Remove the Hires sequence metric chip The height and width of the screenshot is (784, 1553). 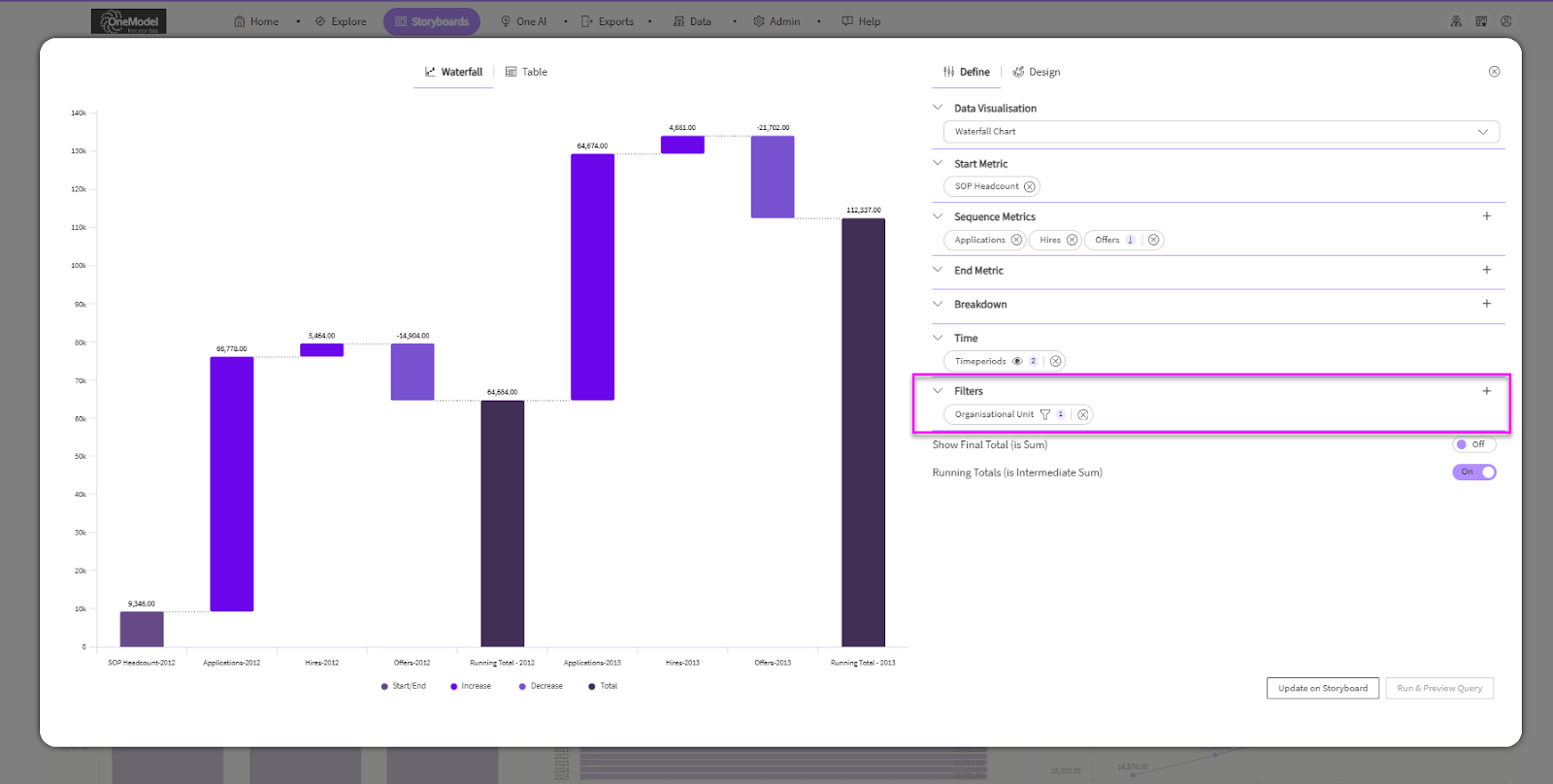tap(1072, 240)
